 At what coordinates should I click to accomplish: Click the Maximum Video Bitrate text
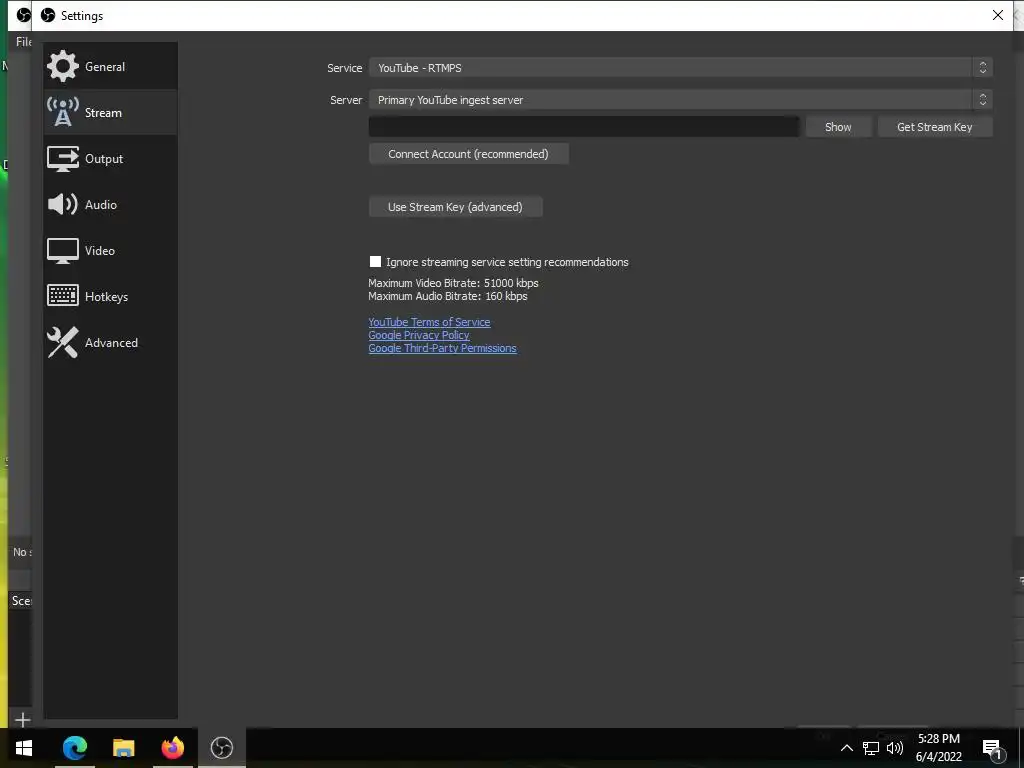[453, 283]
